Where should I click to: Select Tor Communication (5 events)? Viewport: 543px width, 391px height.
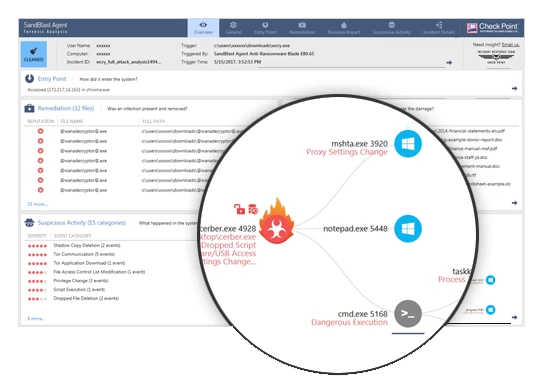(x=84, y=254)
